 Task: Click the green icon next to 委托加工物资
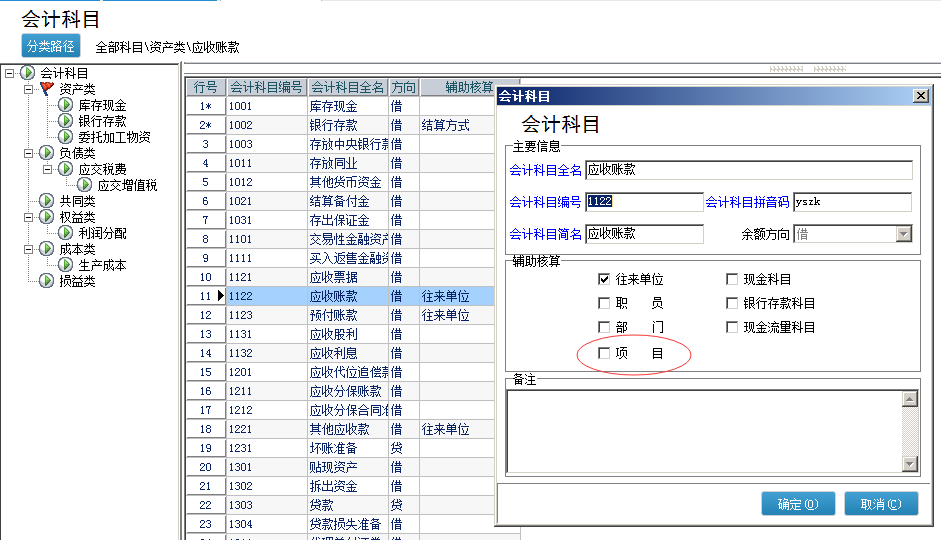(65, 137)
